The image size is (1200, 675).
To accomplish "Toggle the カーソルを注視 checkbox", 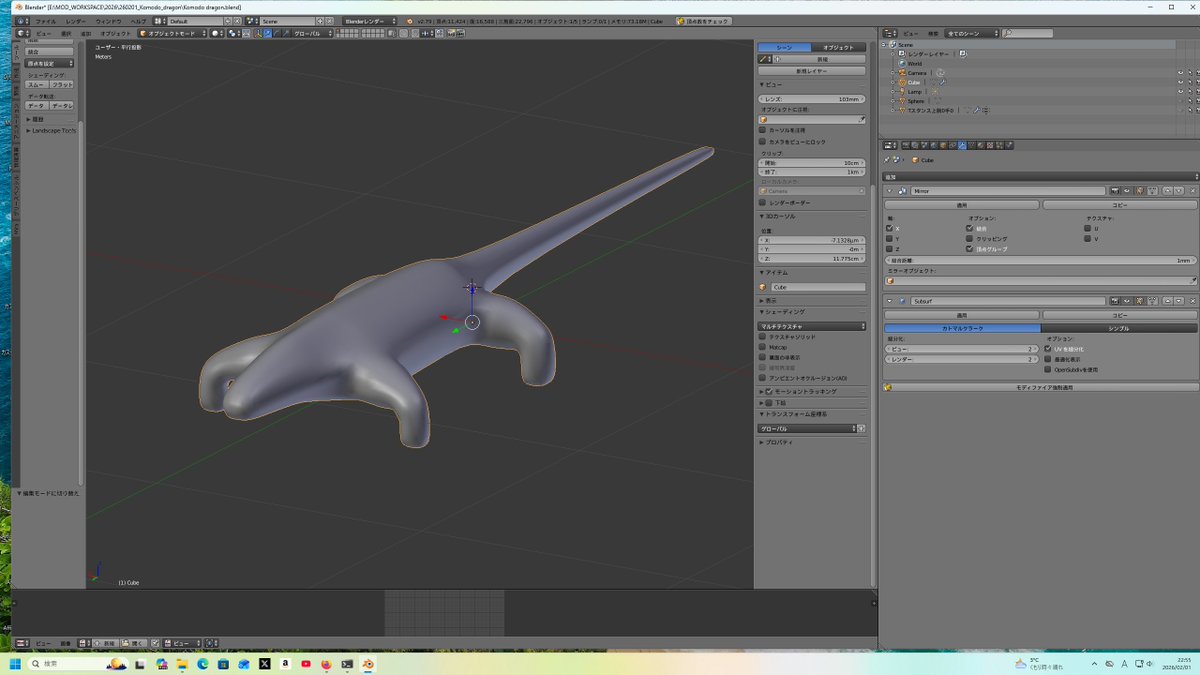I will click(763, 130).
